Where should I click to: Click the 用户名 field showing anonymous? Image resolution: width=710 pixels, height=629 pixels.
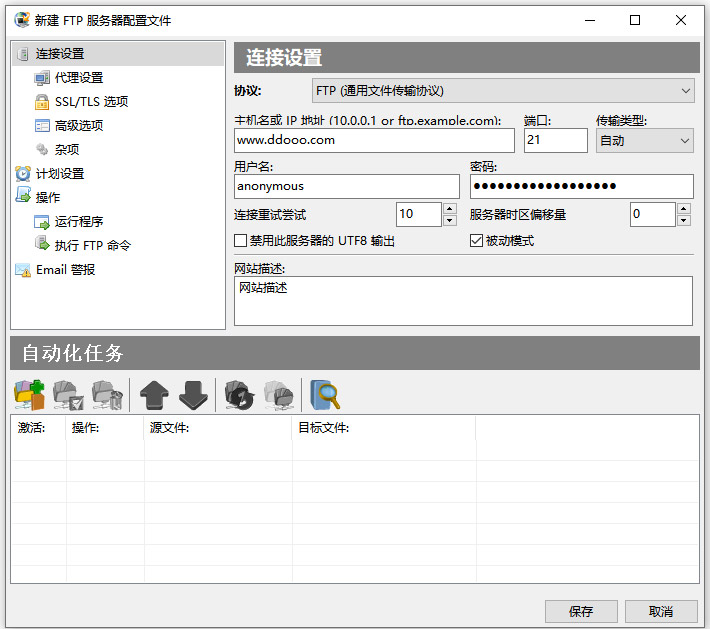346,187
